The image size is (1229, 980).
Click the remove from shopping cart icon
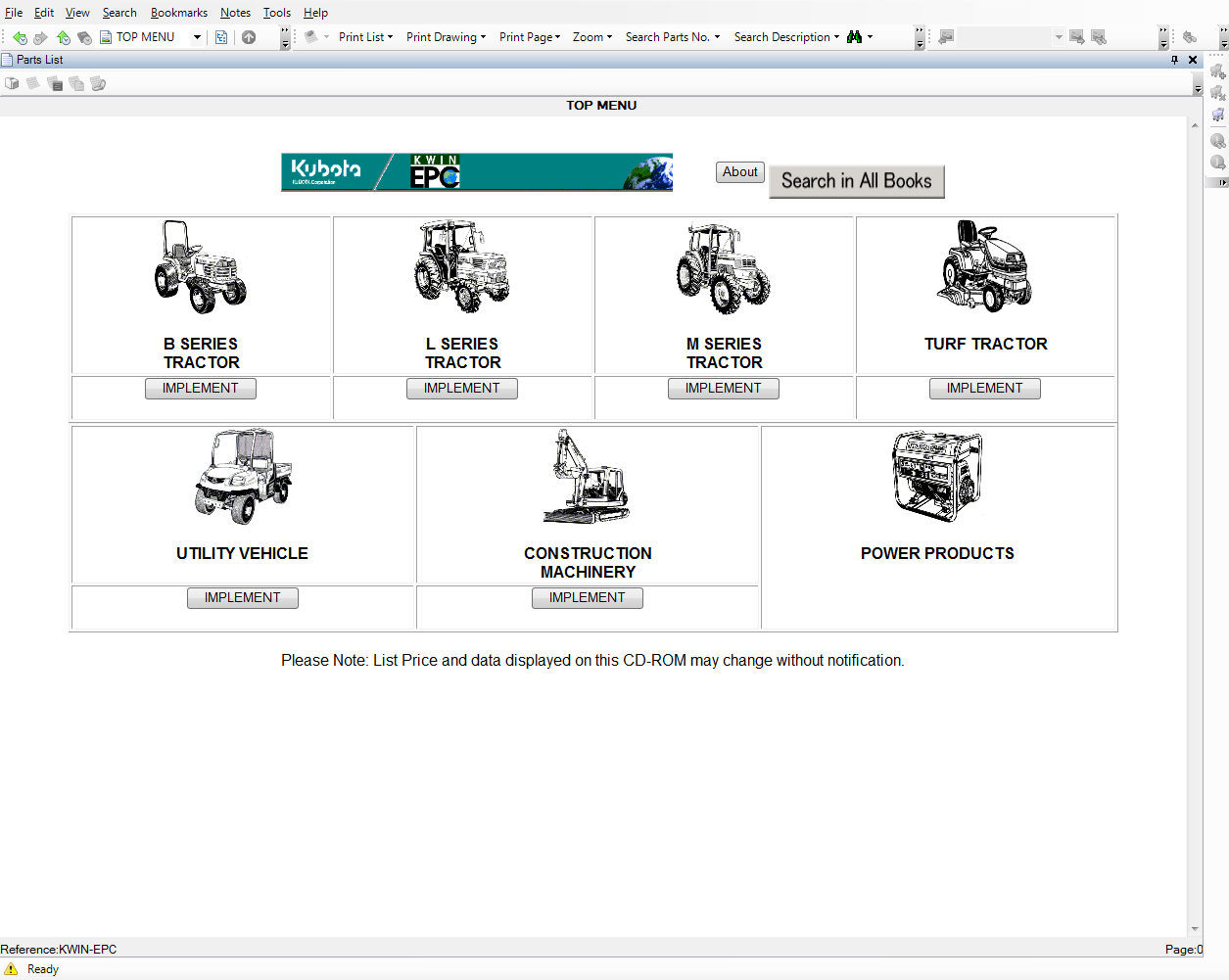[x=1217, y=93]
